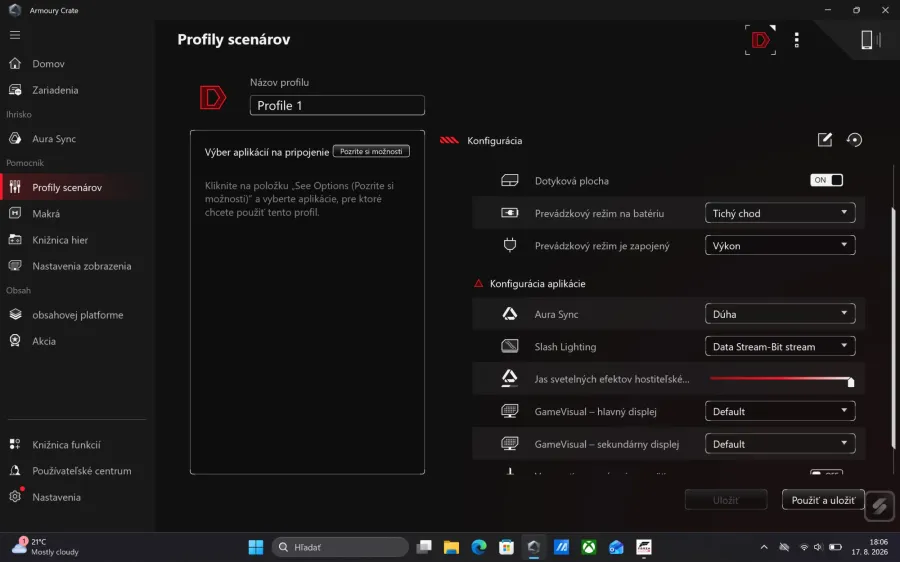The width and height of the screenshot is (900, 562).
Task: Click the configuration list vertical scrollbar
Action: (x=893, y=327)
